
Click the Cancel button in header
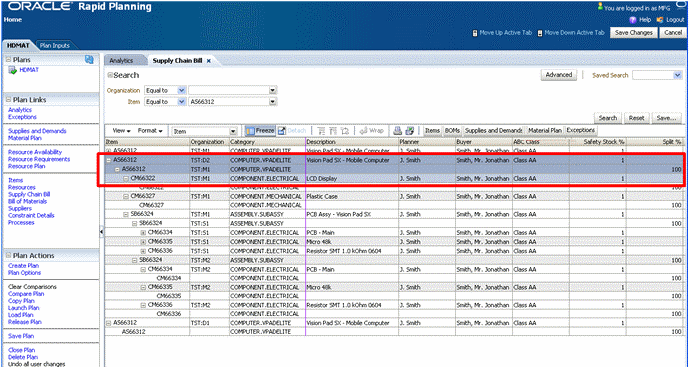point(673,33)
